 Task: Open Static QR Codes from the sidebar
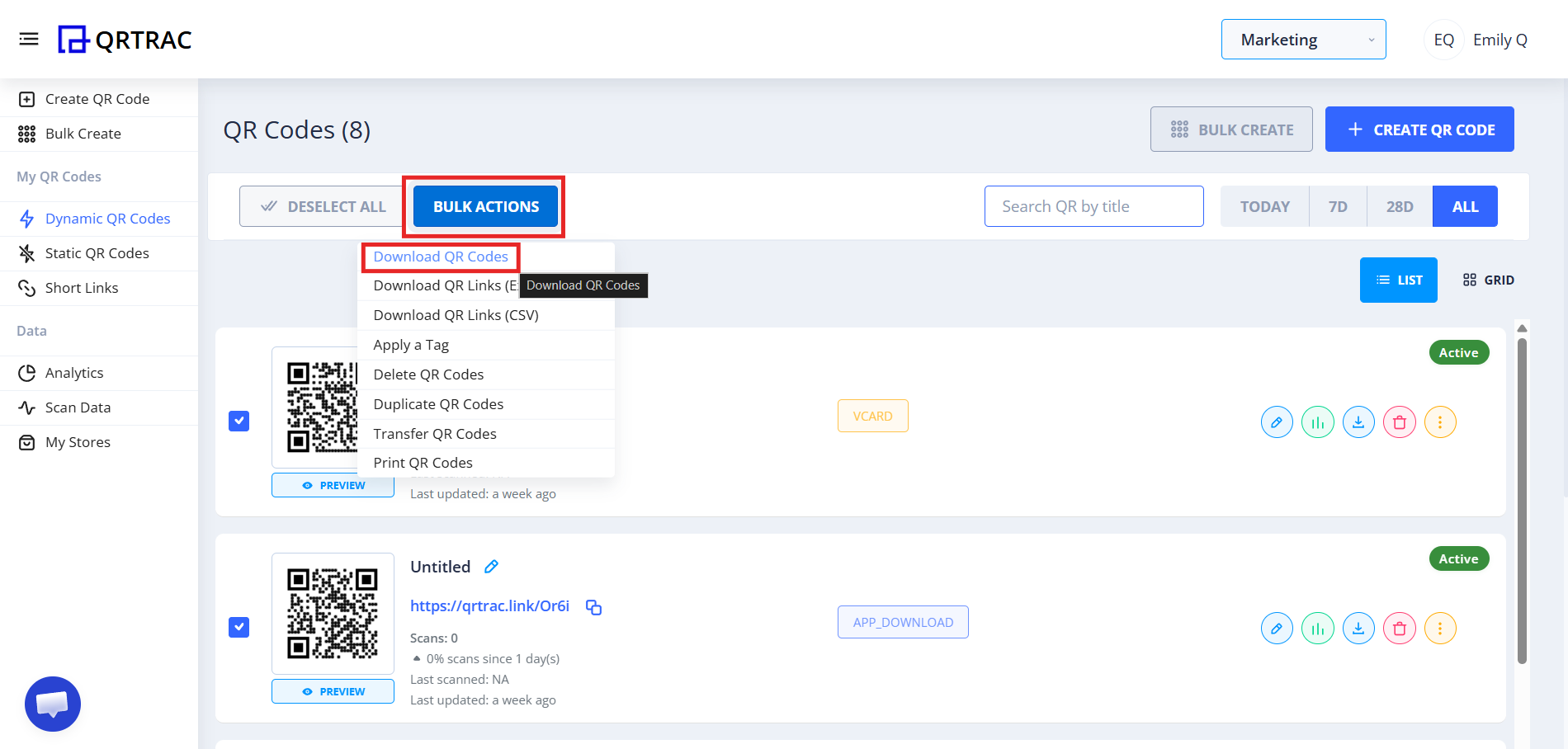point(97,252)
